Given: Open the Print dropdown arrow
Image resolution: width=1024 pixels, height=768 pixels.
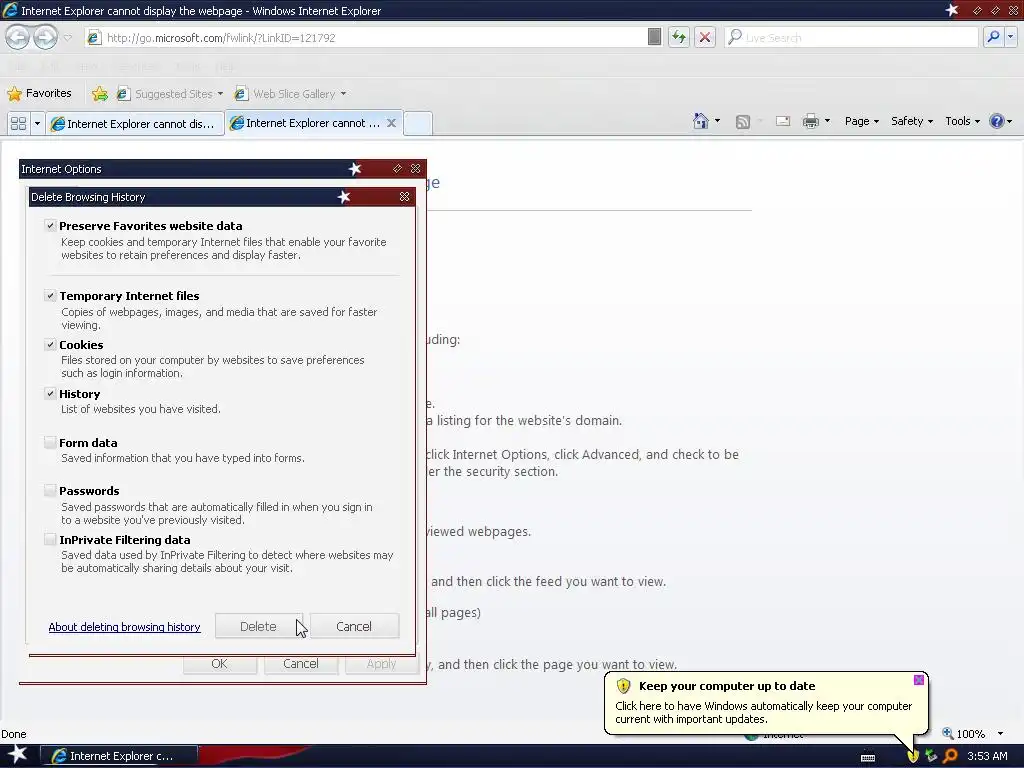Looking at the screenshot, I should pos(827,121).
